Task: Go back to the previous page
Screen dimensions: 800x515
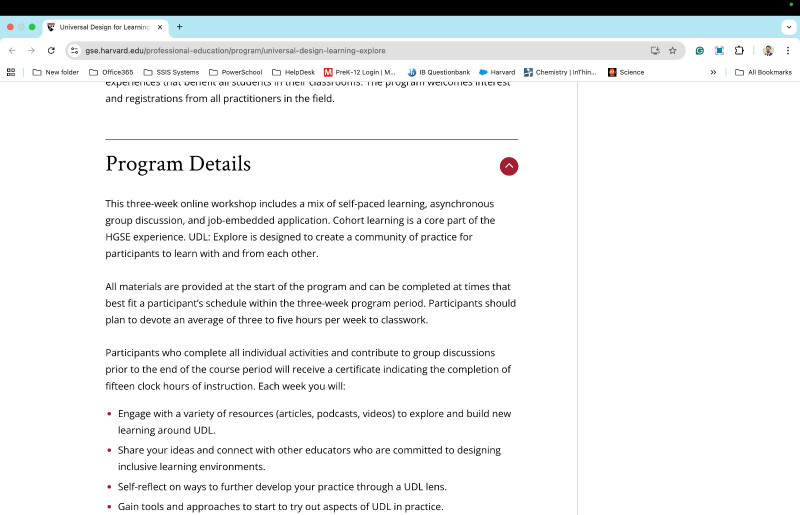Action: click(12, 50)
